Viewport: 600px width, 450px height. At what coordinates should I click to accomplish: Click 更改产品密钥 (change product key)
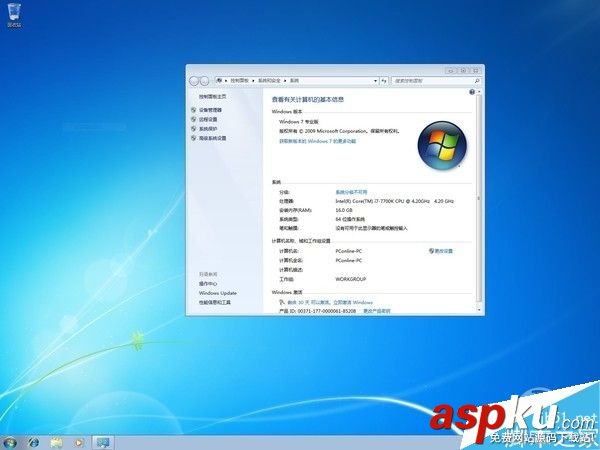click(377, 311)
